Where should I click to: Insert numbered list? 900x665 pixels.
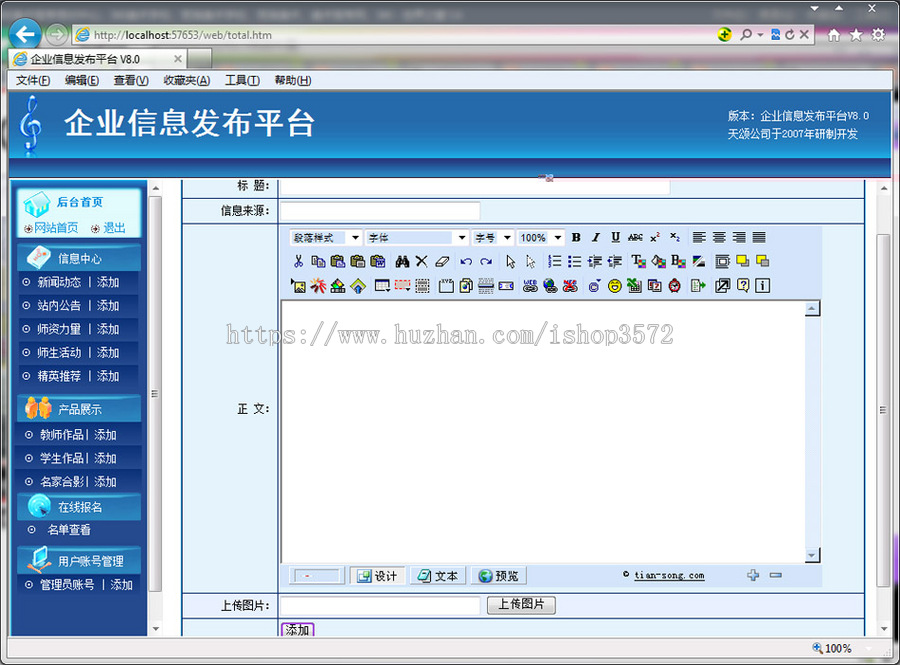[554, 262]
